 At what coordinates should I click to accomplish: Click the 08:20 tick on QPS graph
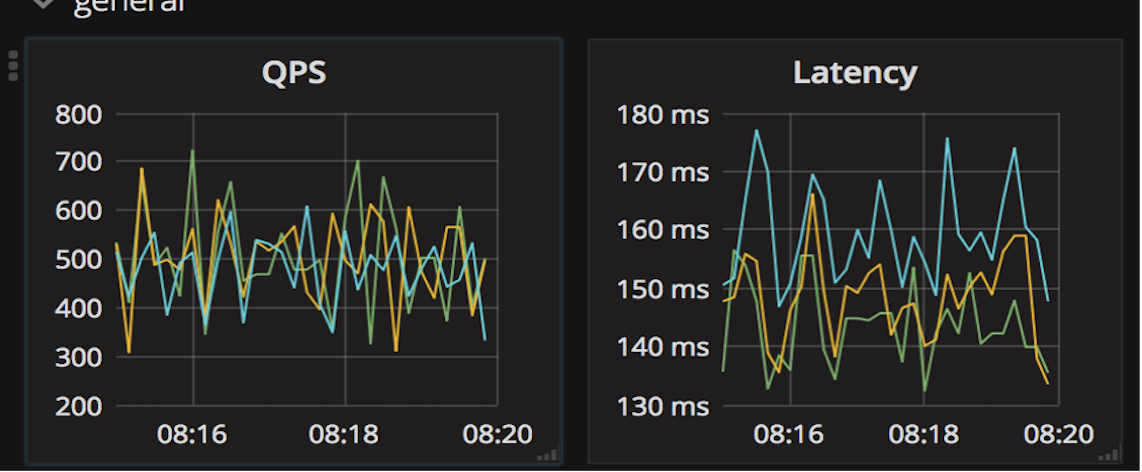point(497,435)
